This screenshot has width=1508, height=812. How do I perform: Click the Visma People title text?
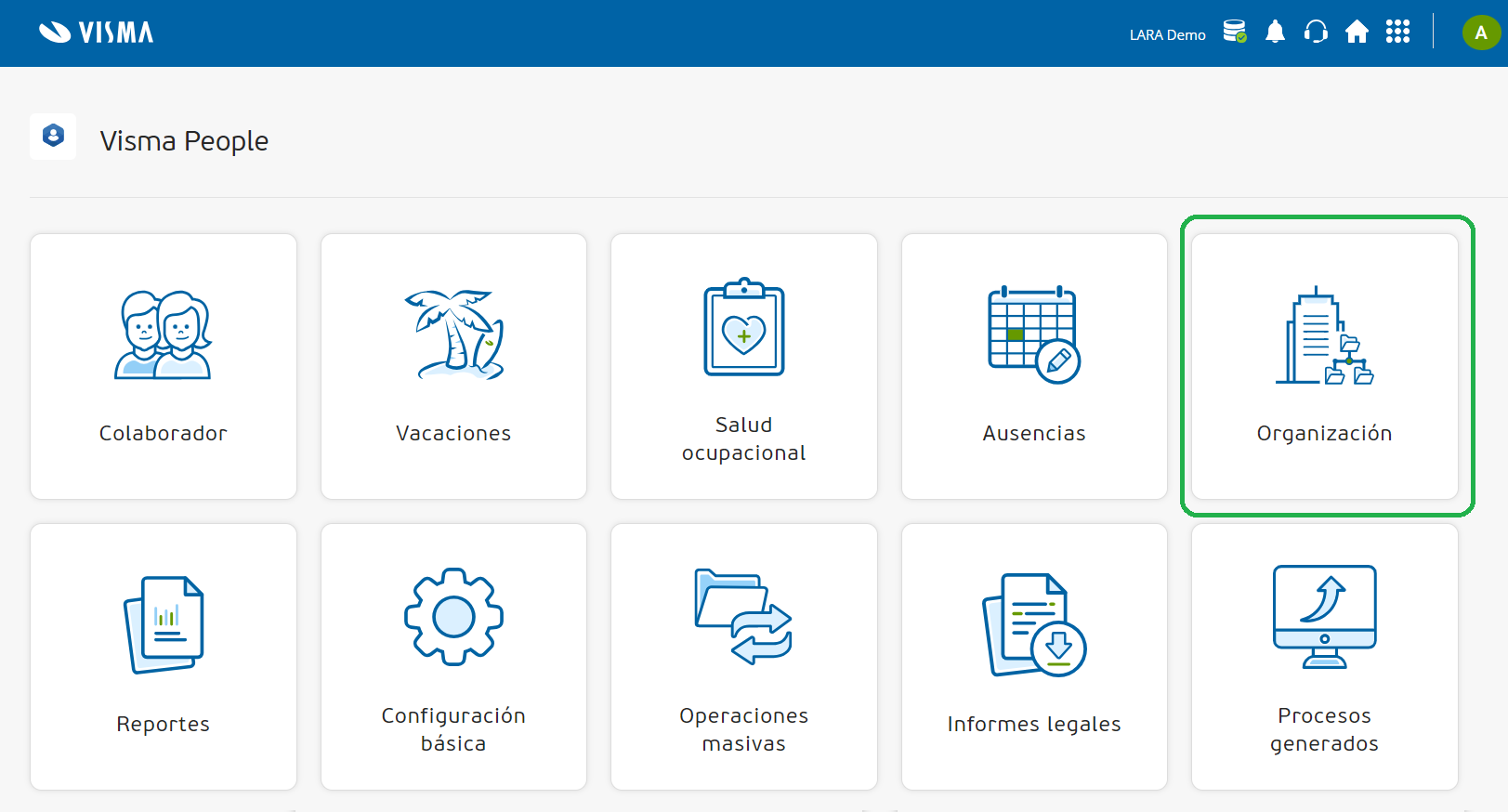184,141
